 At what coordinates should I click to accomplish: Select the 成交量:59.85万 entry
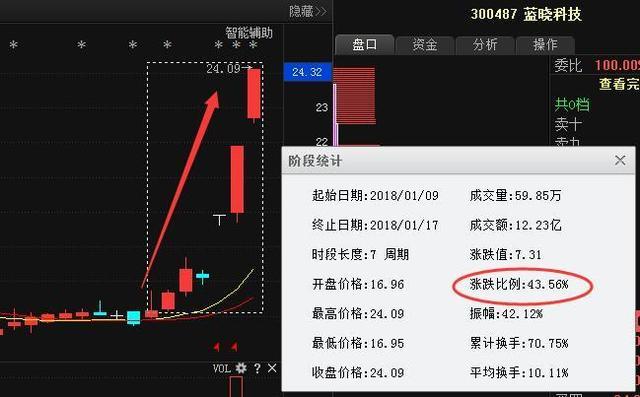(516, 195)
